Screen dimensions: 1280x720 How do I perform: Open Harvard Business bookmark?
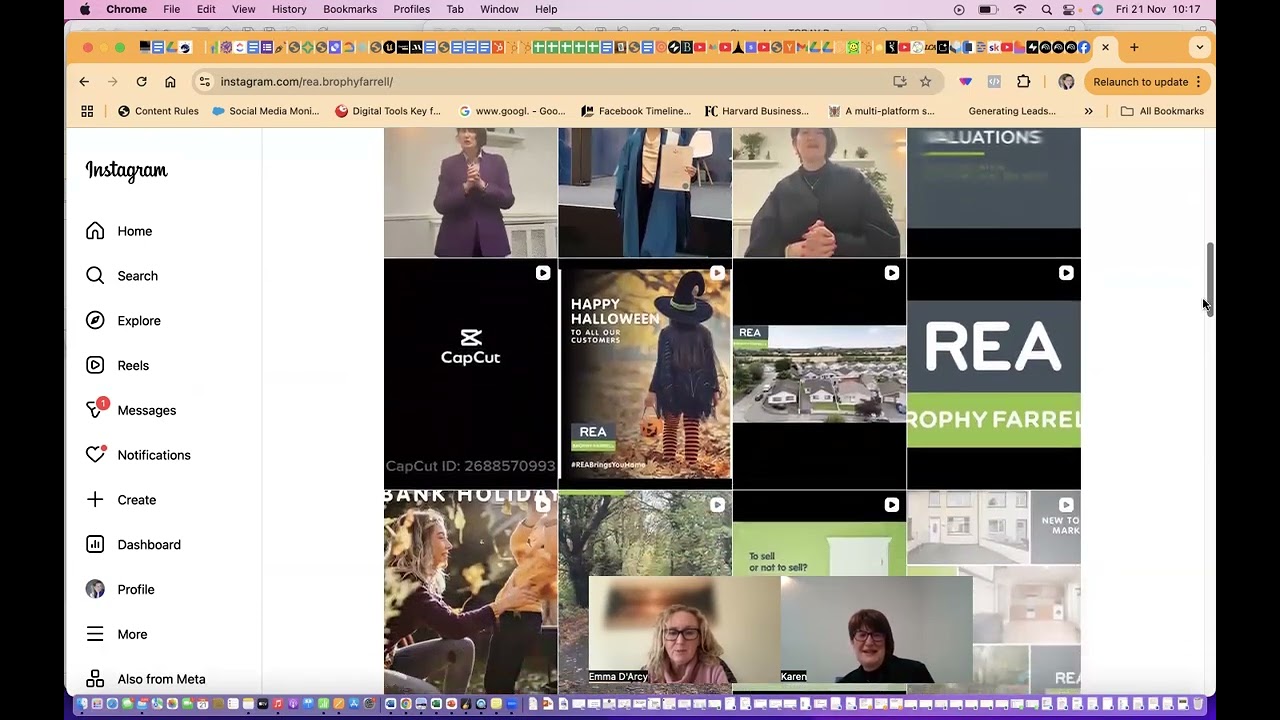757,111
